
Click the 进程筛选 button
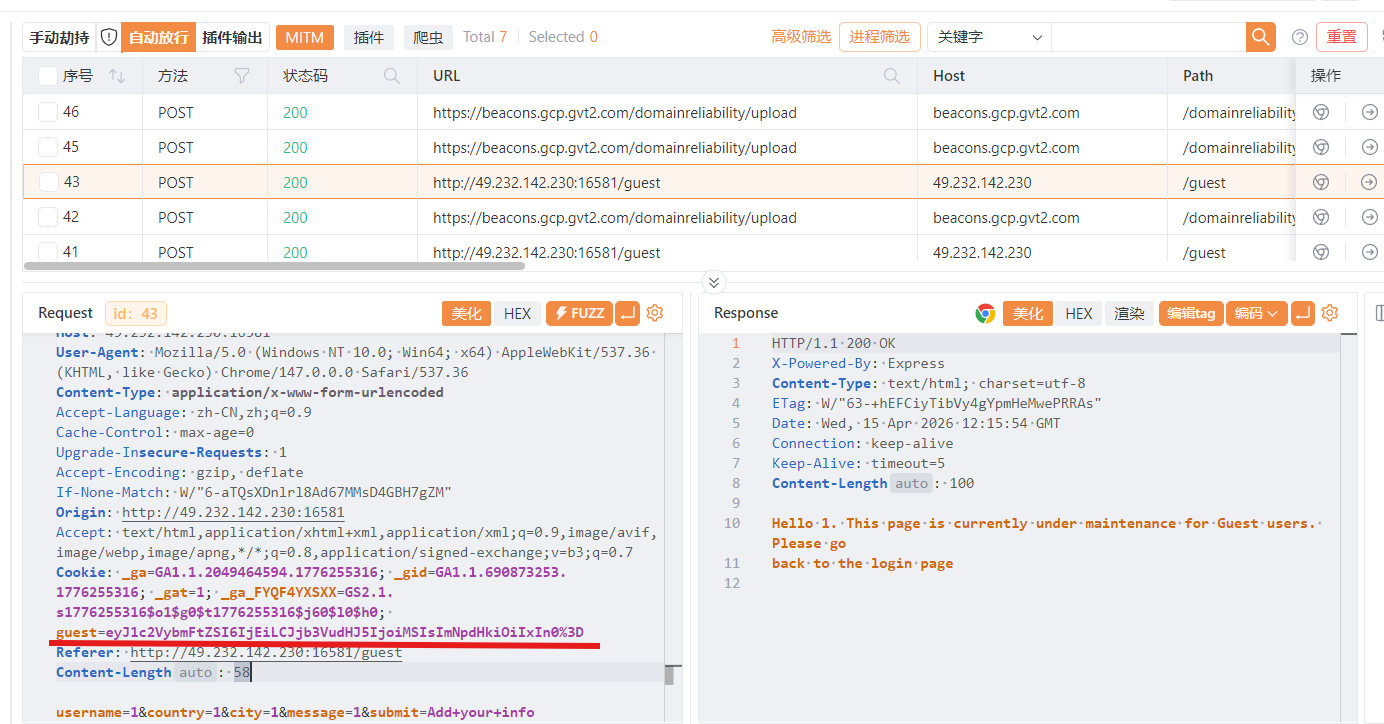880,37
